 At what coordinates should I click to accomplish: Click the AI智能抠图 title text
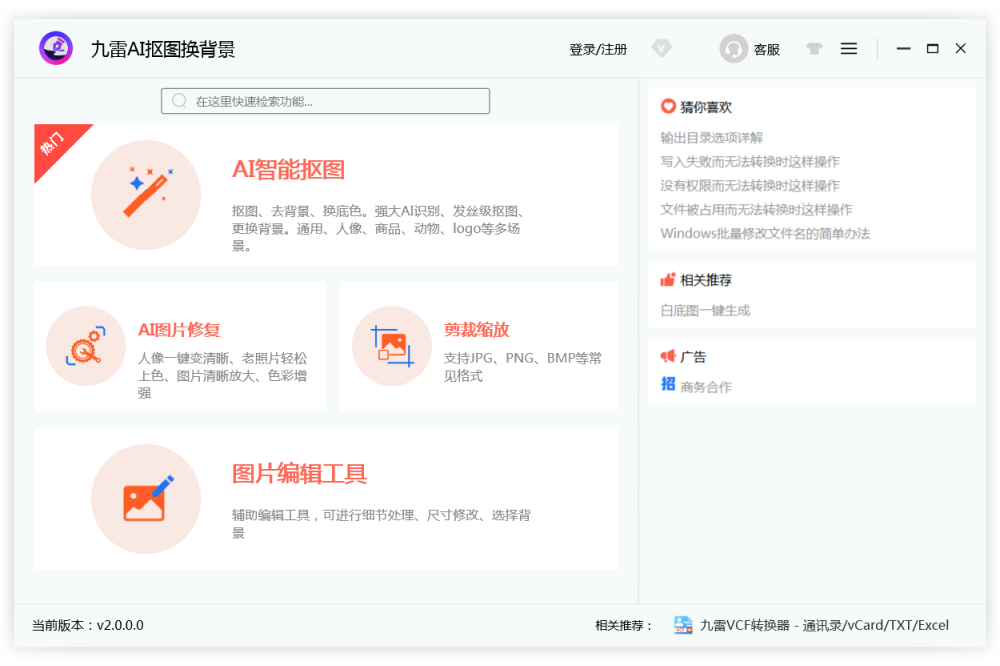tap(288, 170)
